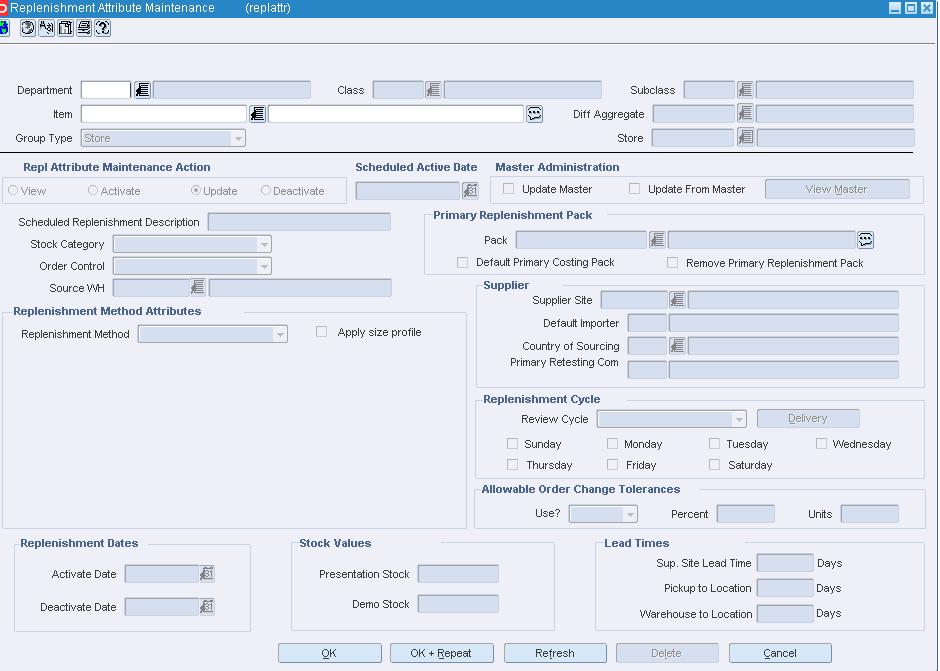Click the View Master button
The width and height of the screenshot is (940, 671).
coord(837,188)
